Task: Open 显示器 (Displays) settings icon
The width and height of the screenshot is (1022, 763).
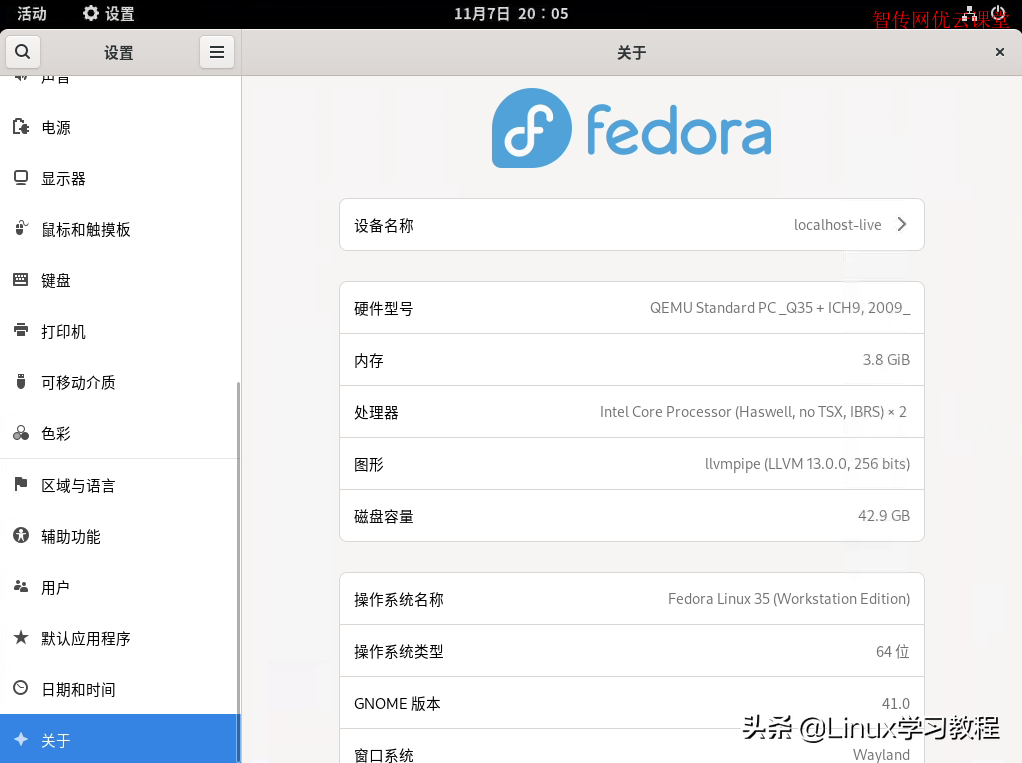Action: click(20, 178)
